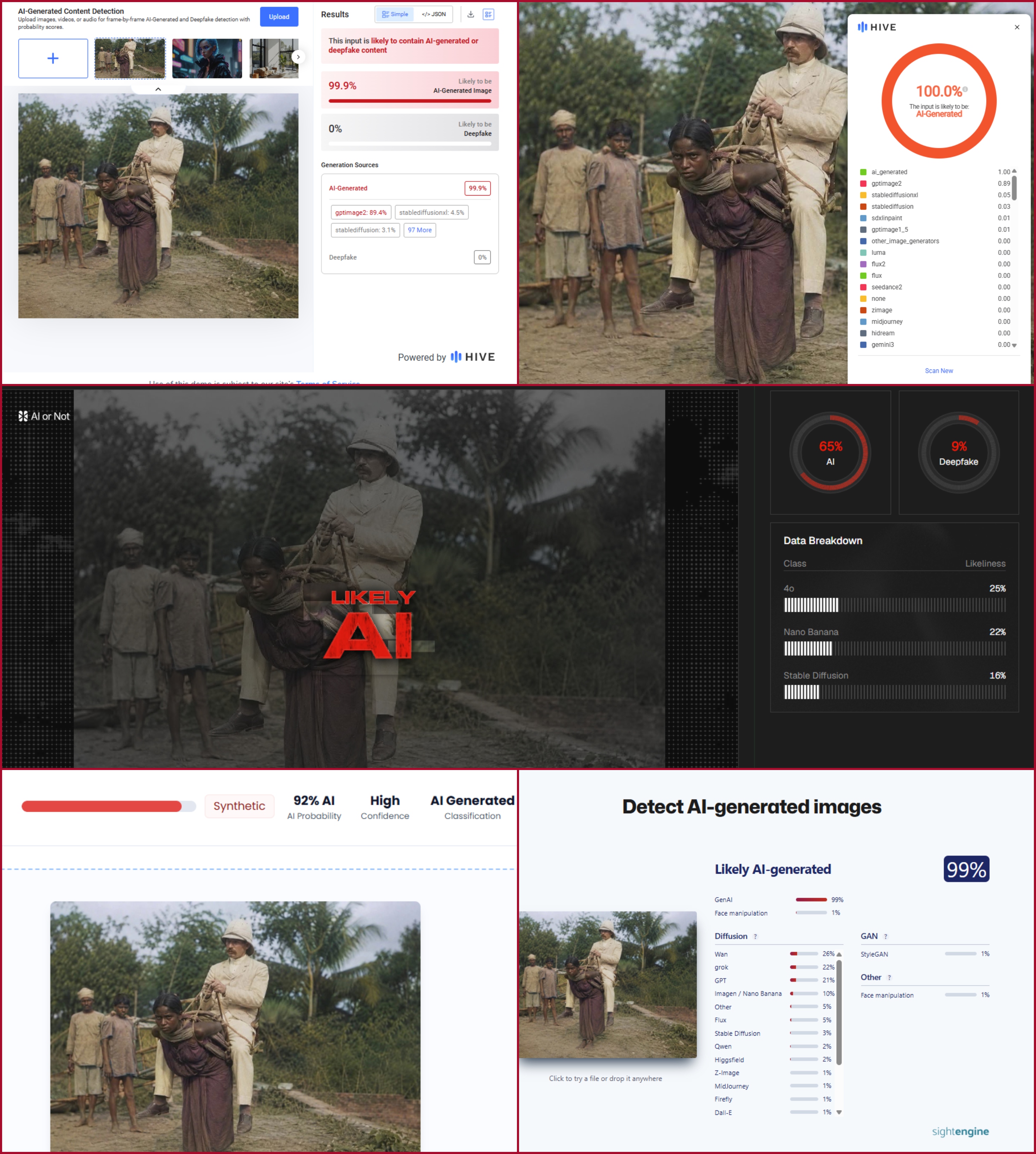This screenshot has height=1154, width=1036.
Task: Click the AI or Not logo
Action: point(44,416)
